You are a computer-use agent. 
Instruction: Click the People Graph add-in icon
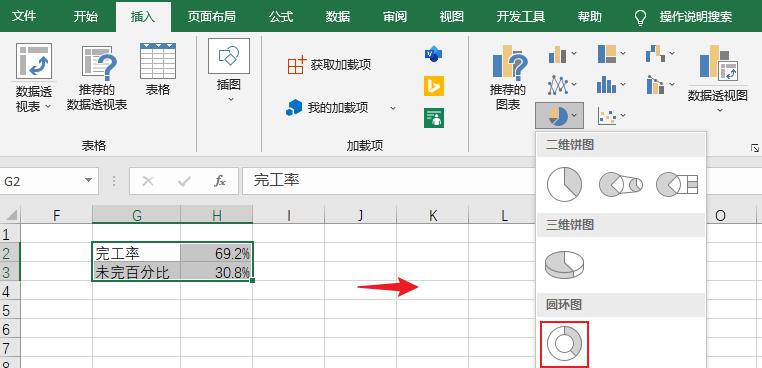click(x=433, y=118)
